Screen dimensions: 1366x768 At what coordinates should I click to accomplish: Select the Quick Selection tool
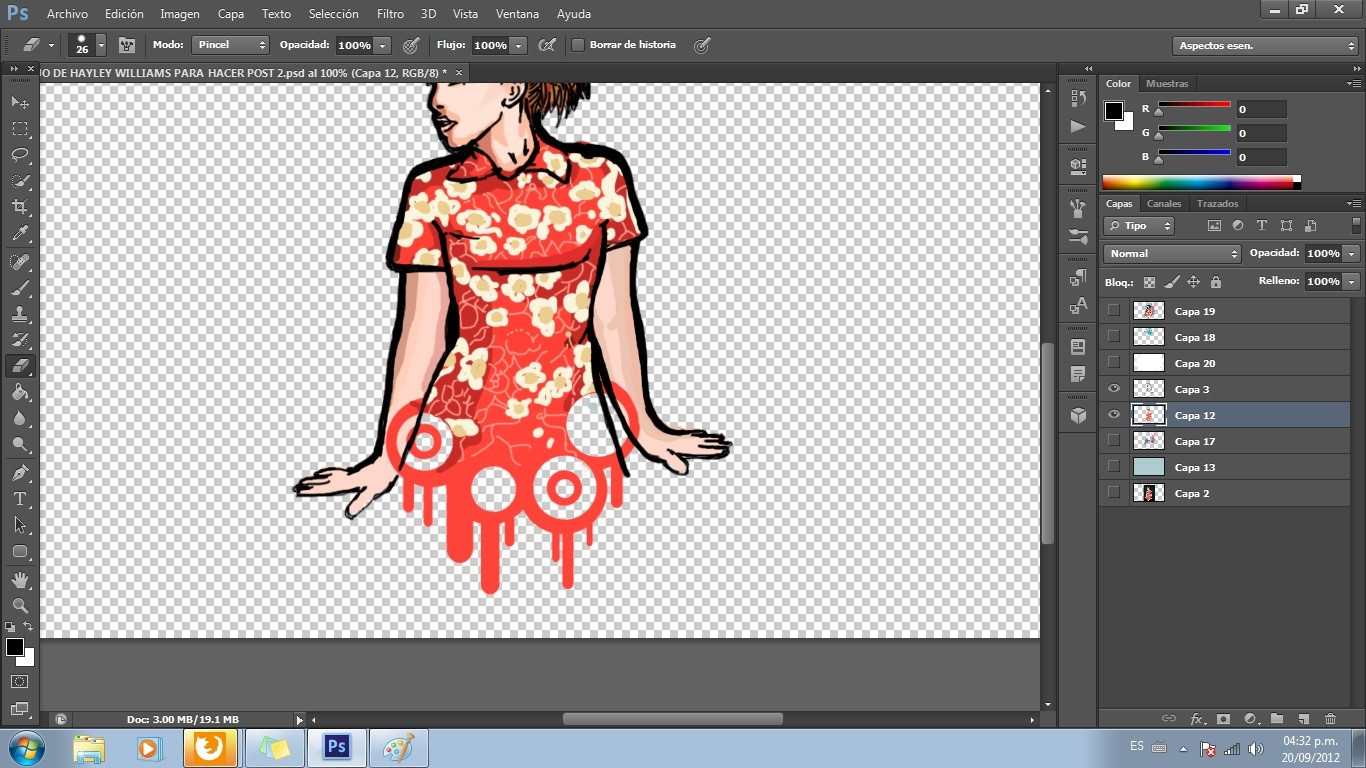[x=20, y=181]
